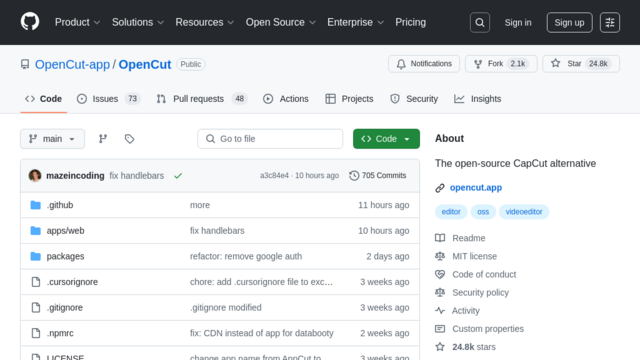Image resolution: width=640 pixels, height=360 pixels.
Task: Check the green commit status checkmark
Action: pyautogui.click(x=178, y=176)
